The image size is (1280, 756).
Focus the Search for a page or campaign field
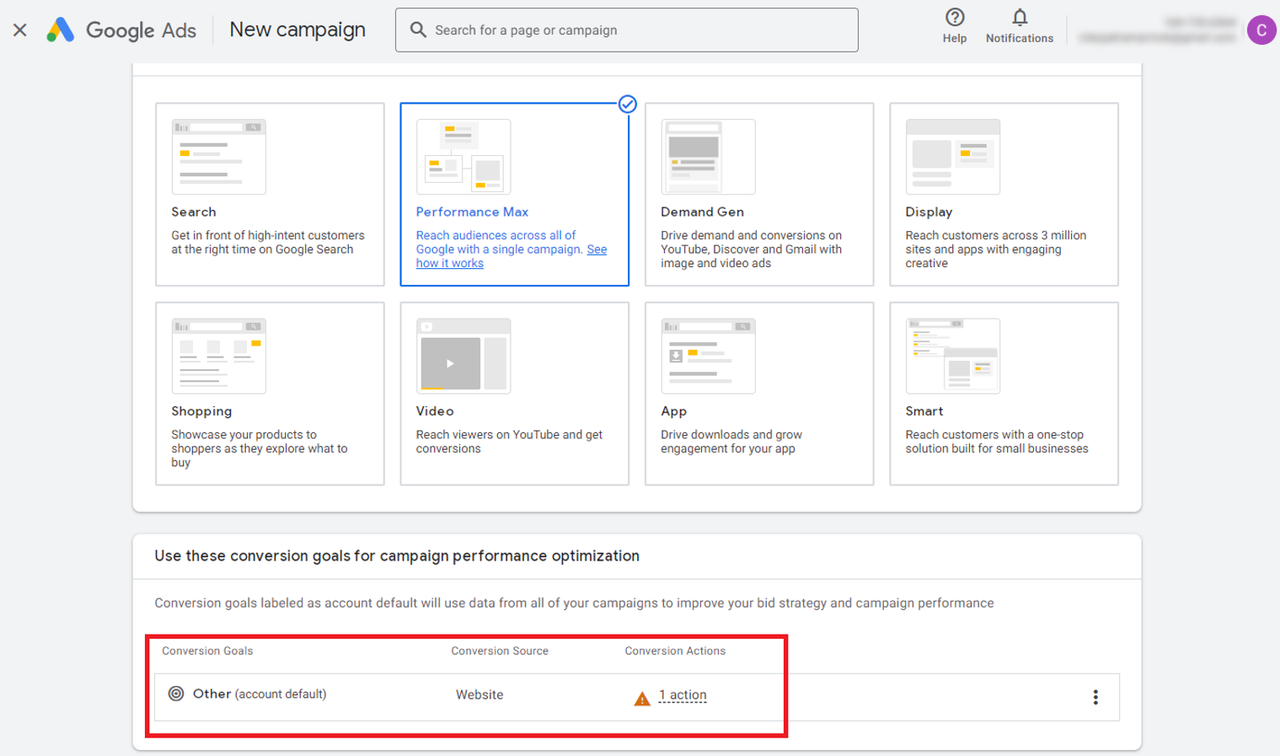[x=627, y=30]
